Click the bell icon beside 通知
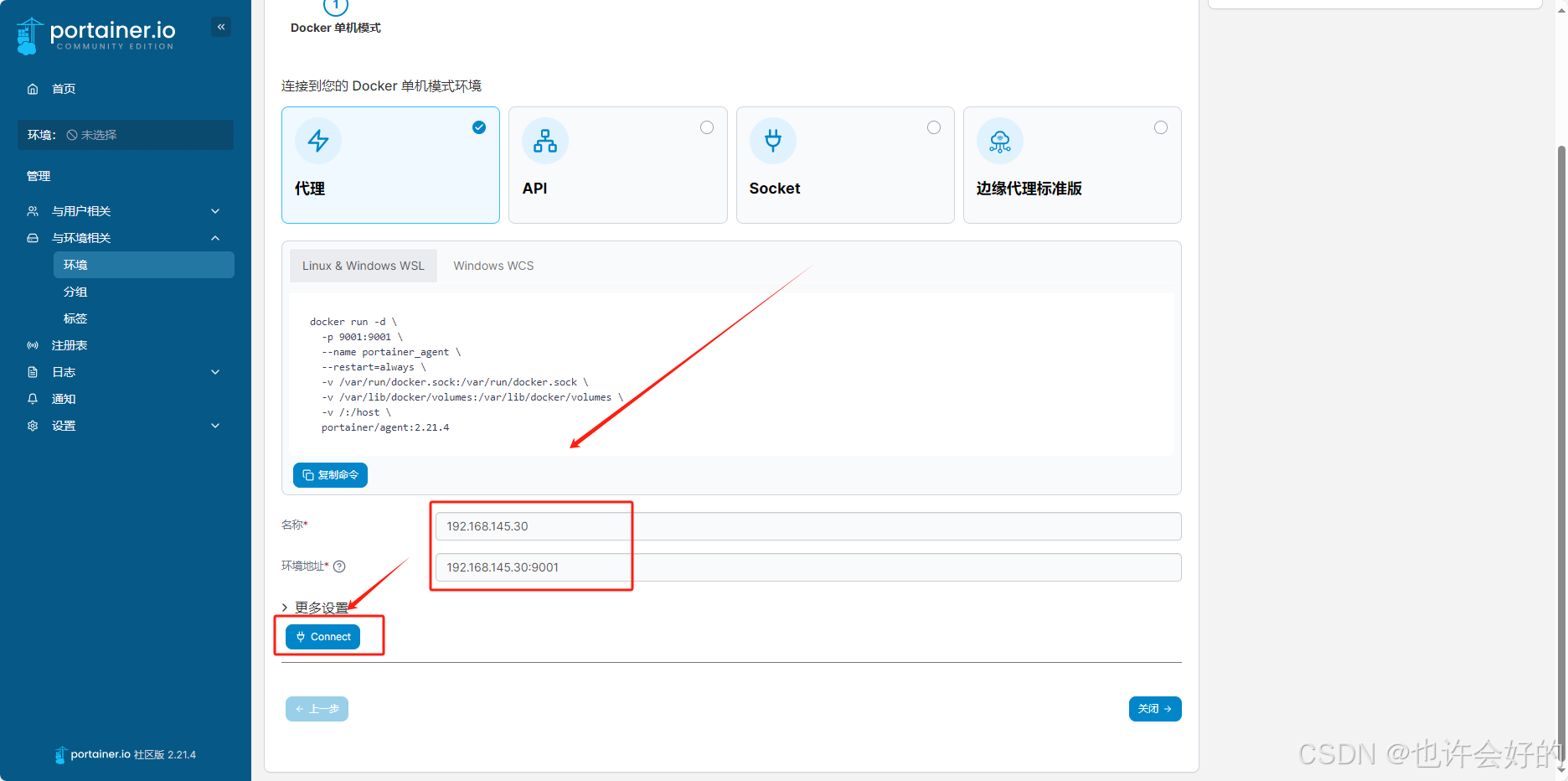The width and height of the screenshot is (1568, 781). 33,399
